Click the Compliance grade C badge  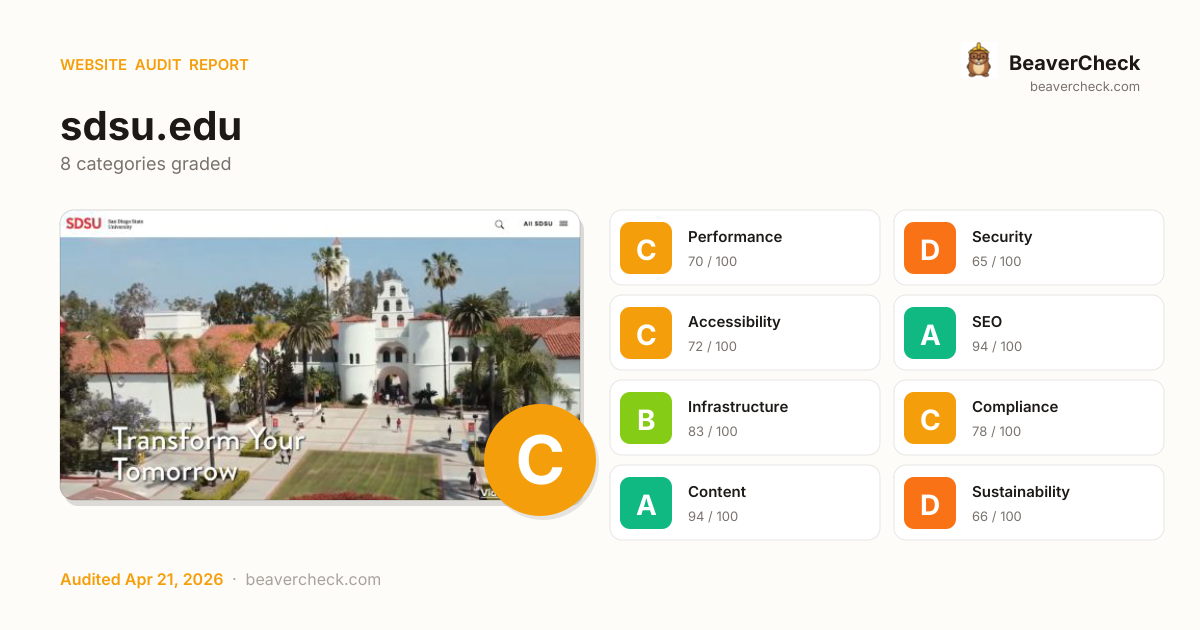click(x=930, y=418)
